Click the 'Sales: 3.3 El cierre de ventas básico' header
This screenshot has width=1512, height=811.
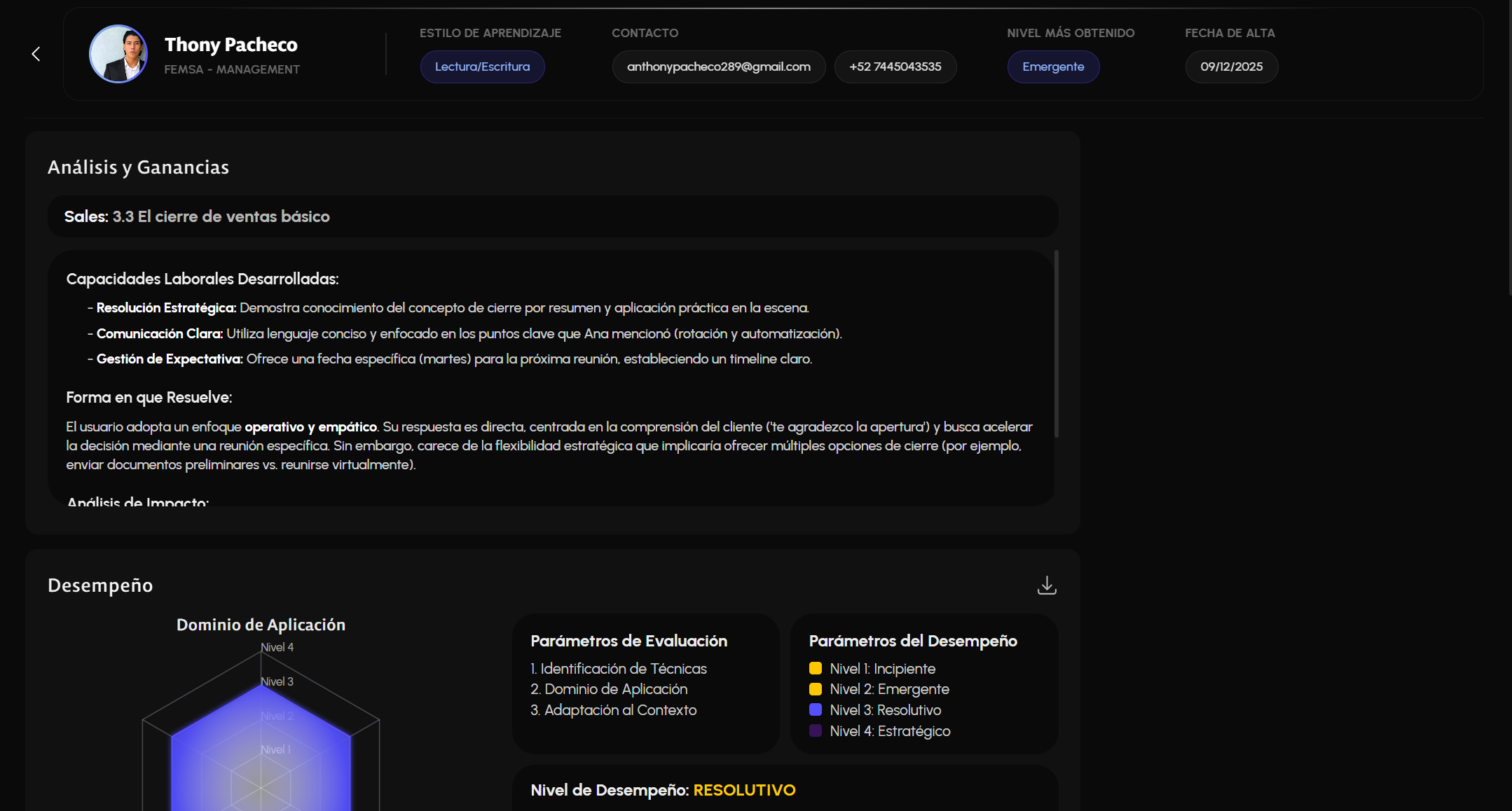click(553, 216)
